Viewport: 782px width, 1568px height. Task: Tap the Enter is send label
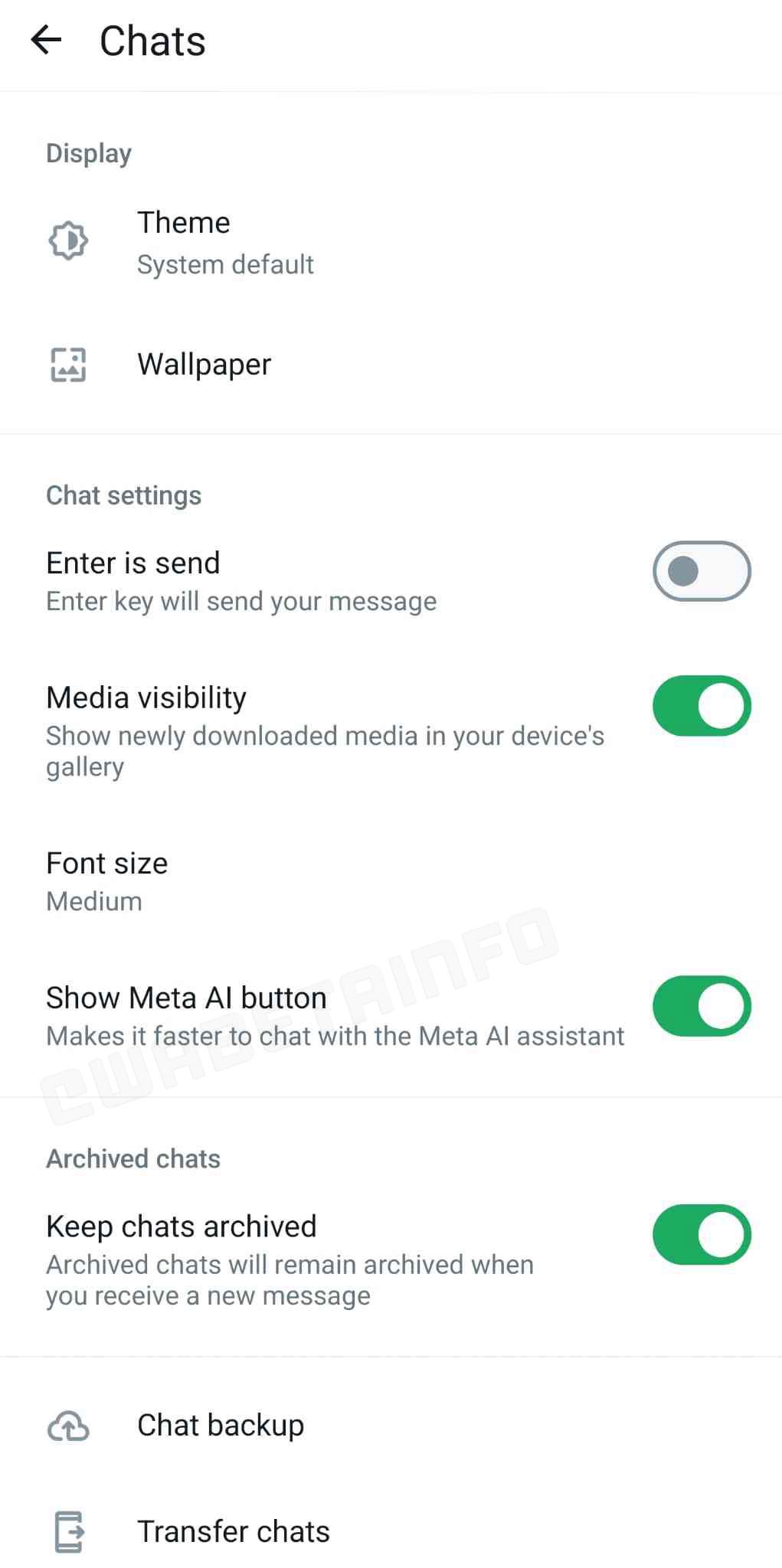(x=133, y=563)
